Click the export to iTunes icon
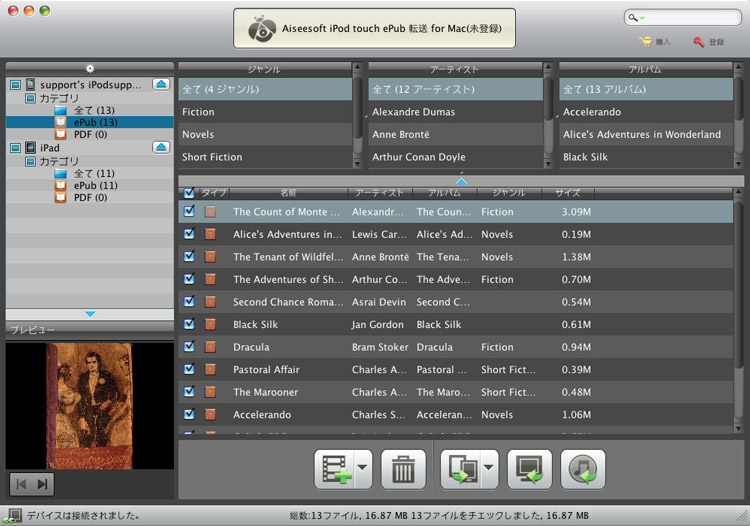The height and width of the screenshot is (526, 750). (x=583, y=469)
